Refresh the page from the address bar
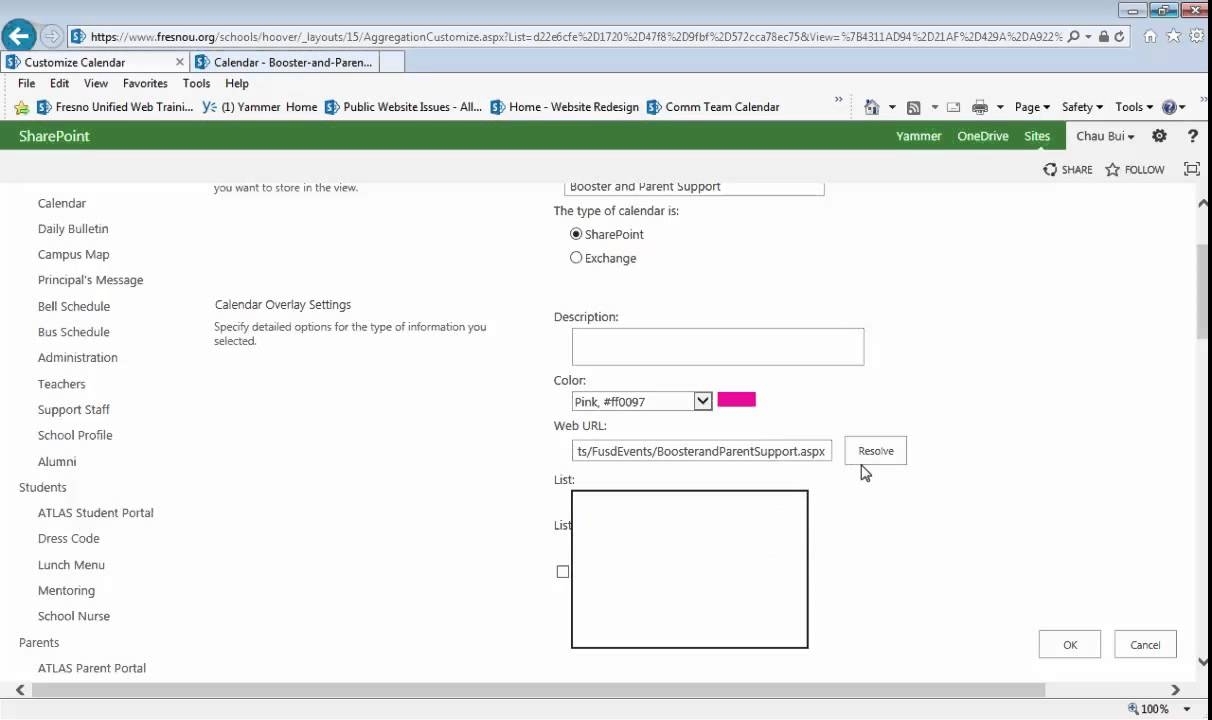 (x=1119, y=36)
